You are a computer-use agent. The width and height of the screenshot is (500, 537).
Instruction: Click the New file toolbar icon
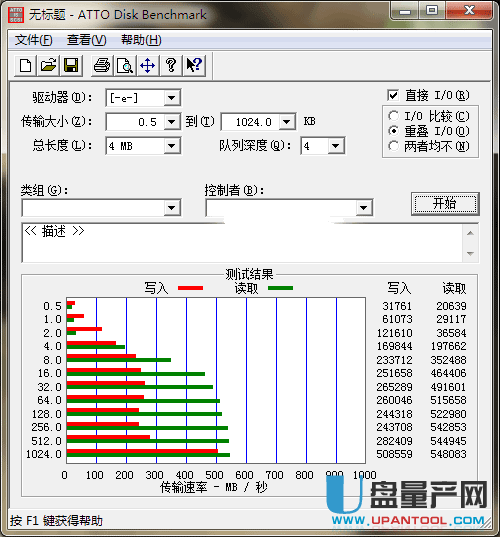pyautogui.click(x=25, y=65)
